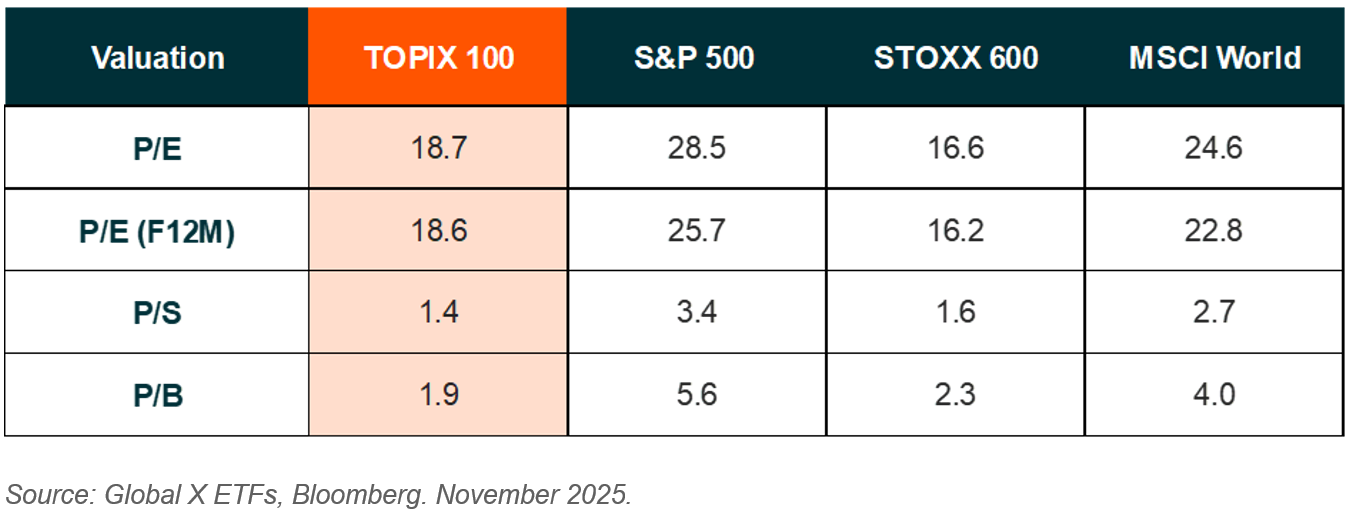The height and width of the screenshot is (514, 1350).
Task: Click the Global X ETFs source note
Action: pyautogui.click(x=319, y=494)
